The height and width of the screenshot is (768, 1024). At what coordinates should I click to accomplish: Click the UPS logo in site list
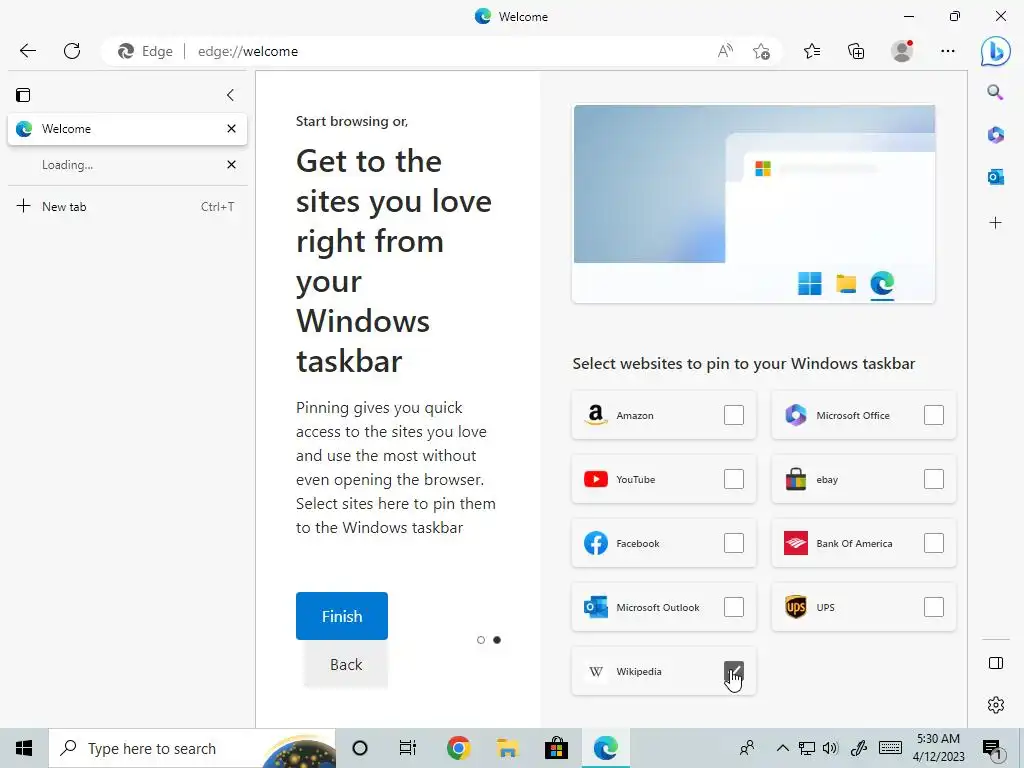(795, 607)
